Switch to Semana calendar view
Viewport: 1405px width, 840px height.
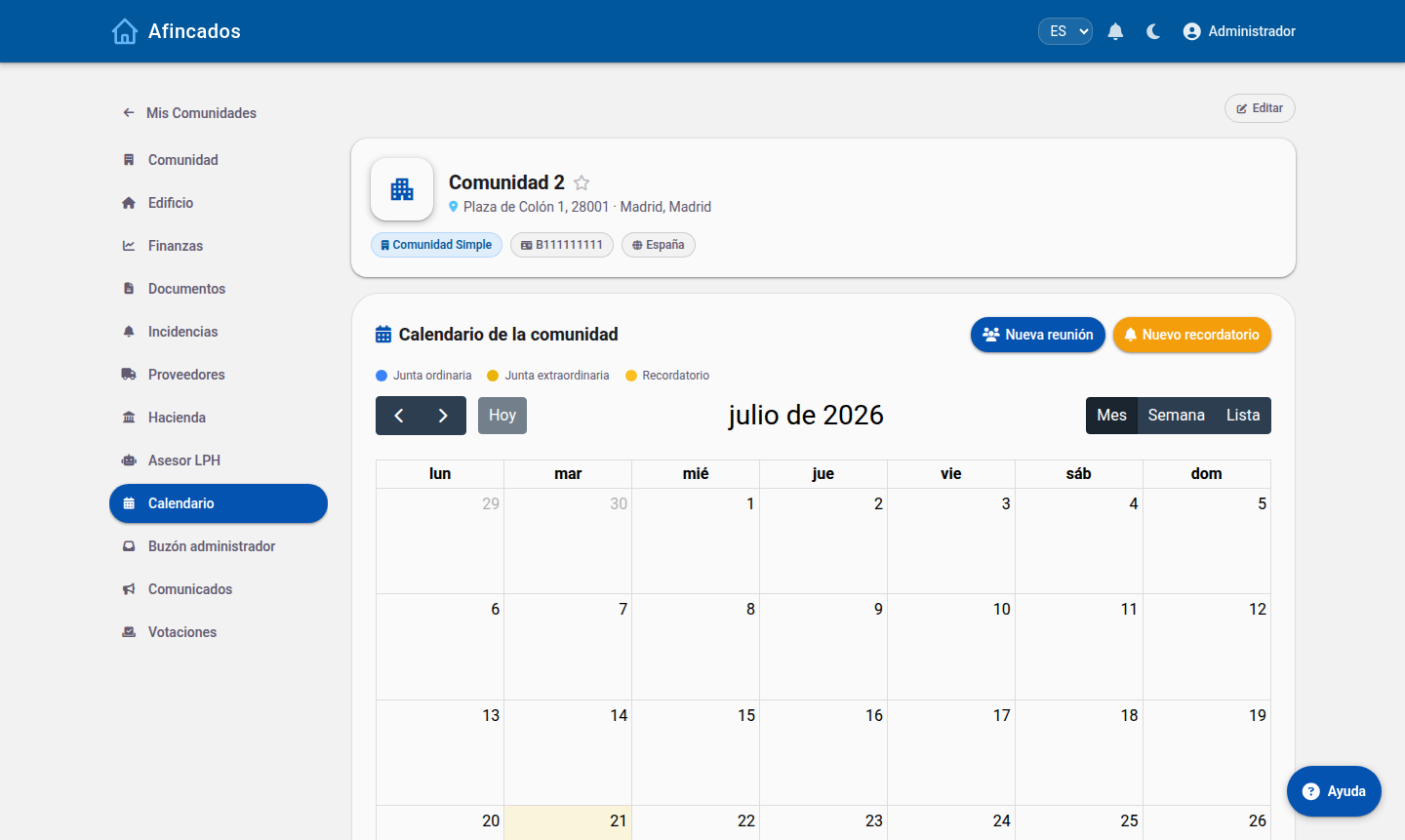tap(1177, 416)
